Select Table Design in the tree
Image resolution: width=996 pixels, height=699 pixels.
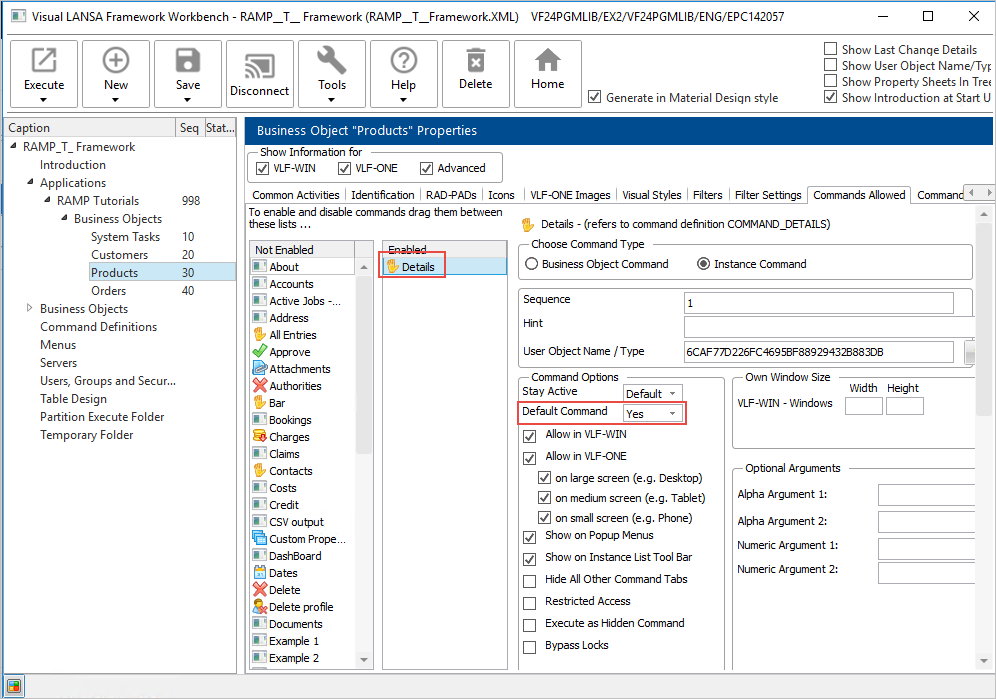click(x=73, y=398)
